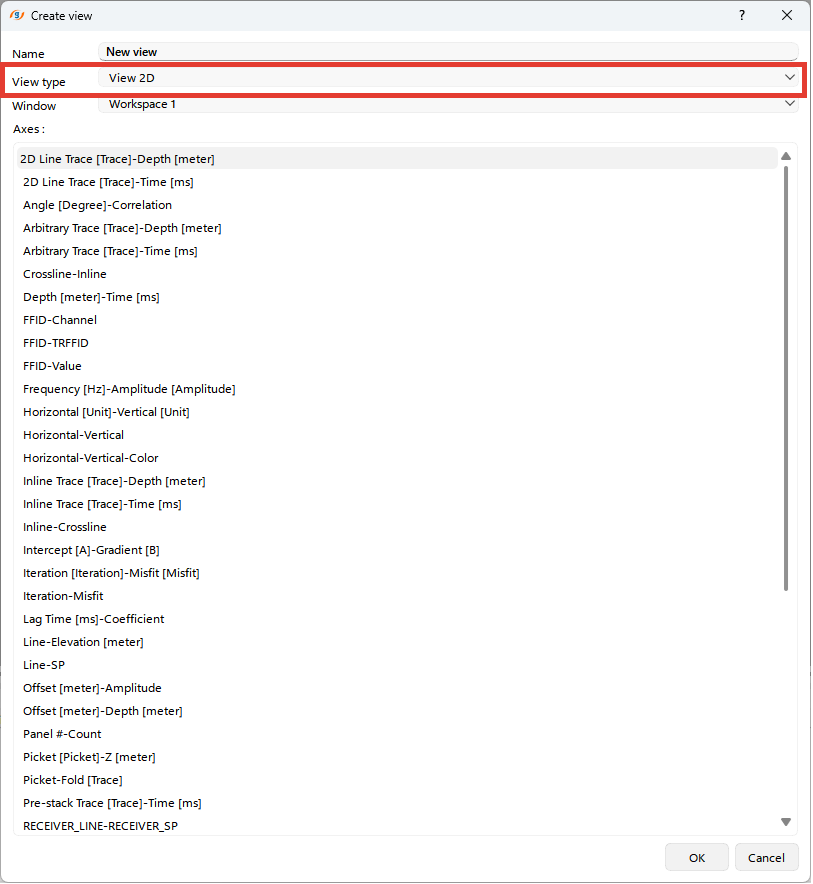
Task: Click the scrollbar down arrow
Action: click(785, 821)
